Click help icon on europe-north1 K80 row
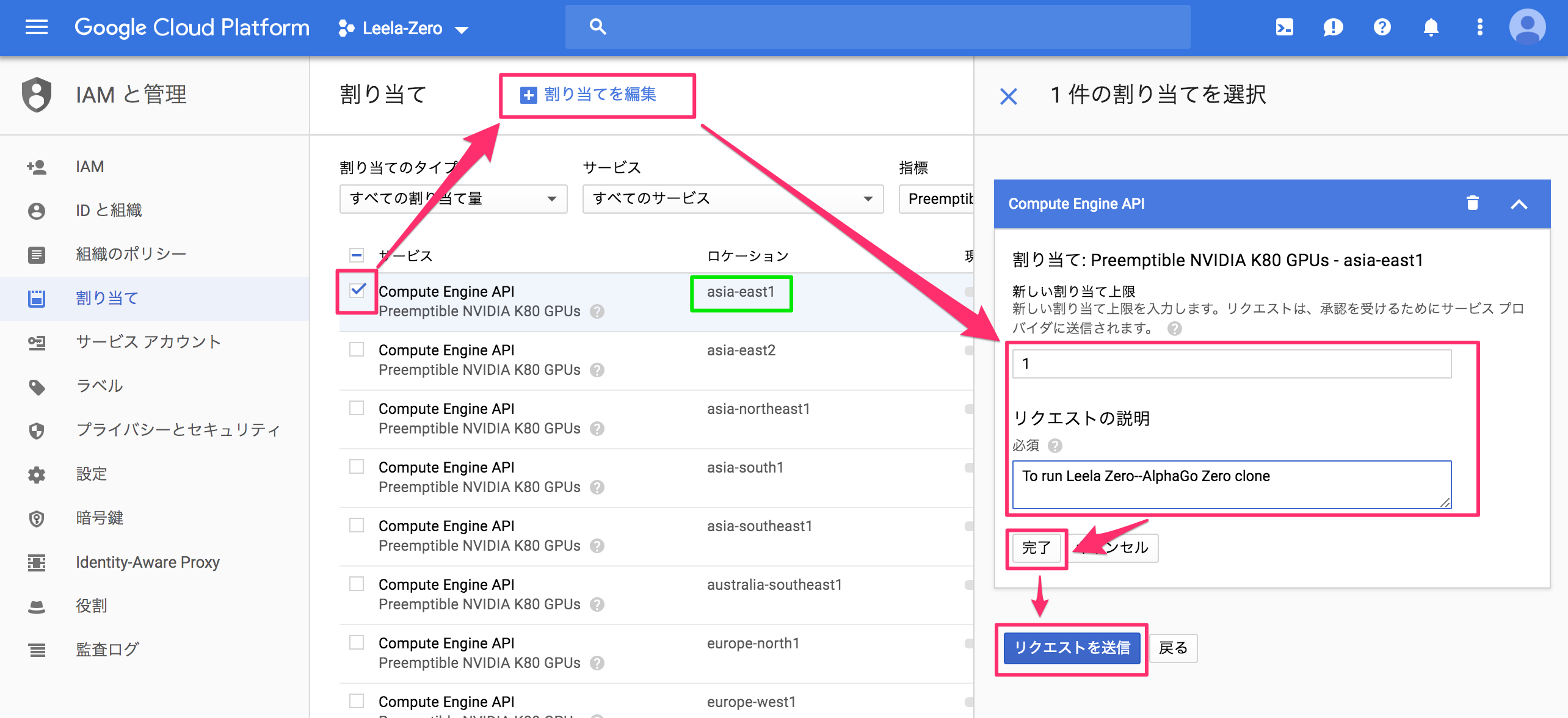The height and width of the screenshot is (718, 1568). 597,663
